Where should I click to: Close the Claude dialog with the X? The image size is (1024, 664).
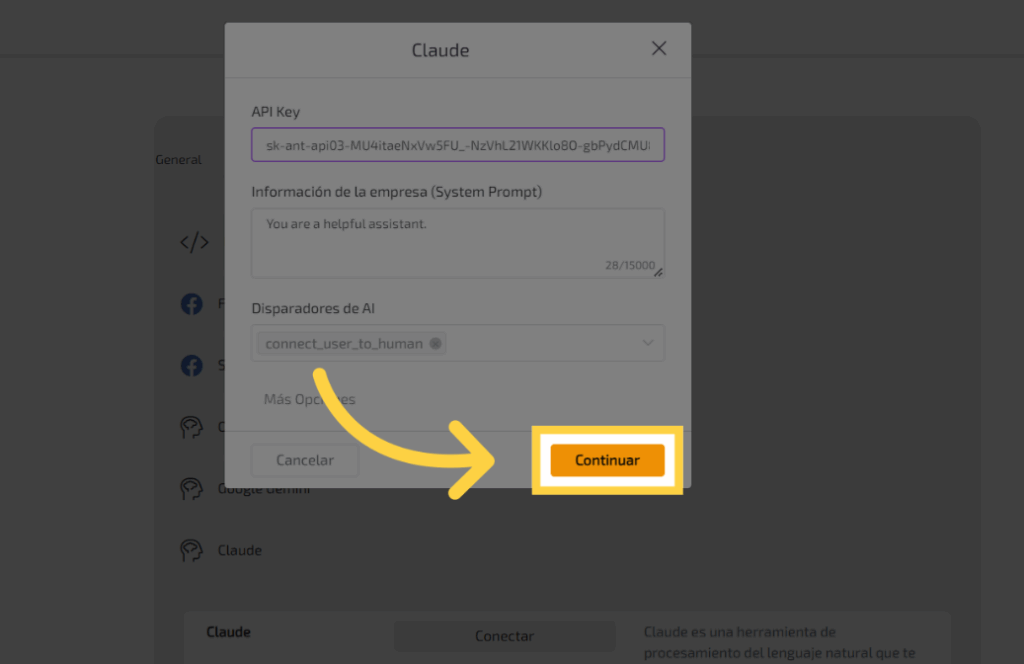coord(659,49)
